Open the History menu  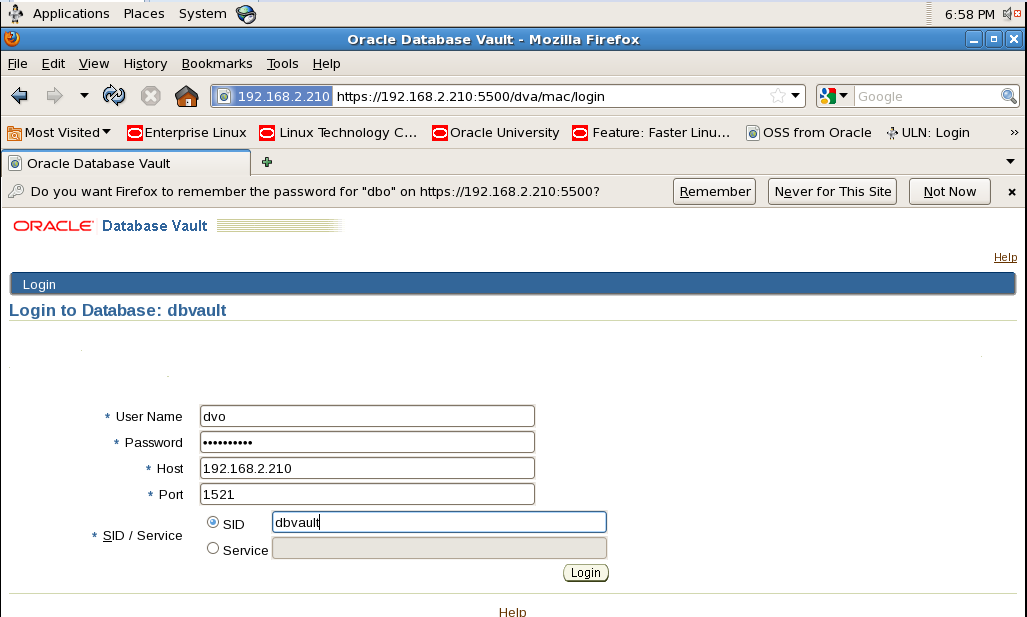click(x=145, y=64)
